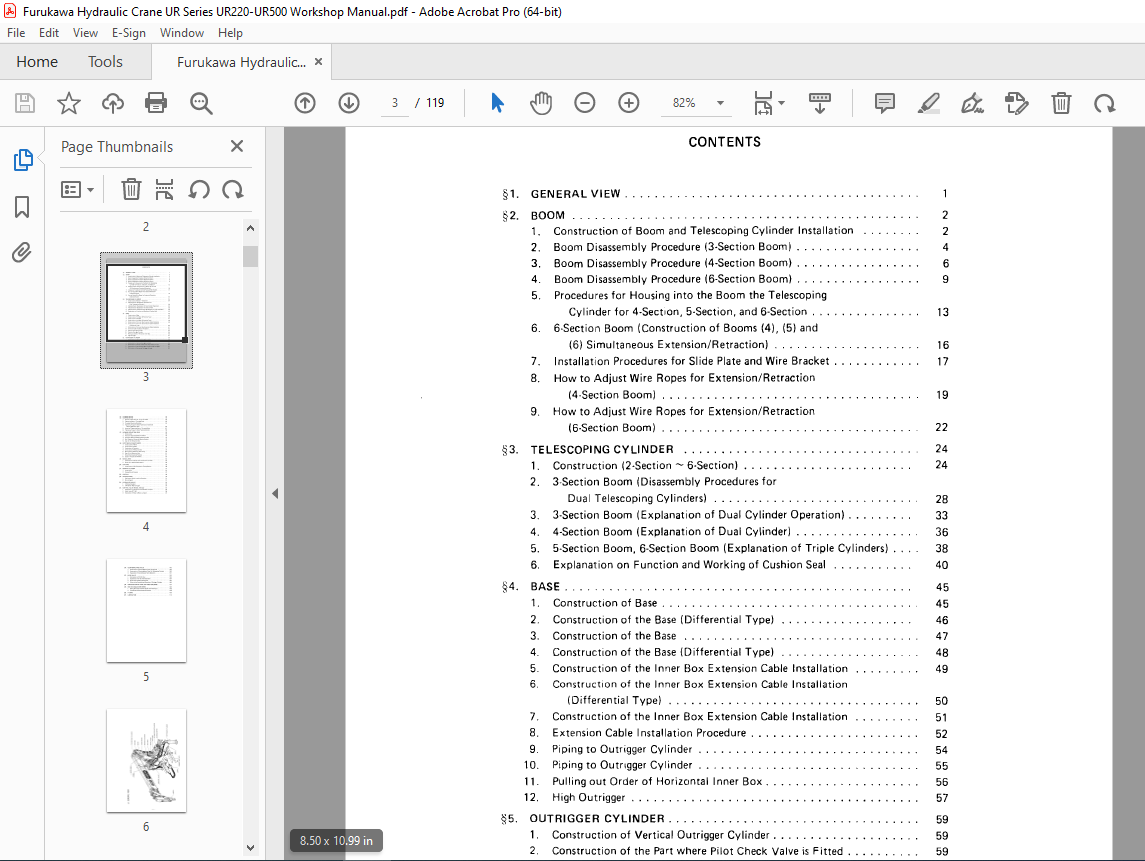This screenshot has width=1145, height=861.
Task: Open the zoom level dropdown
Action: [720, 103]
